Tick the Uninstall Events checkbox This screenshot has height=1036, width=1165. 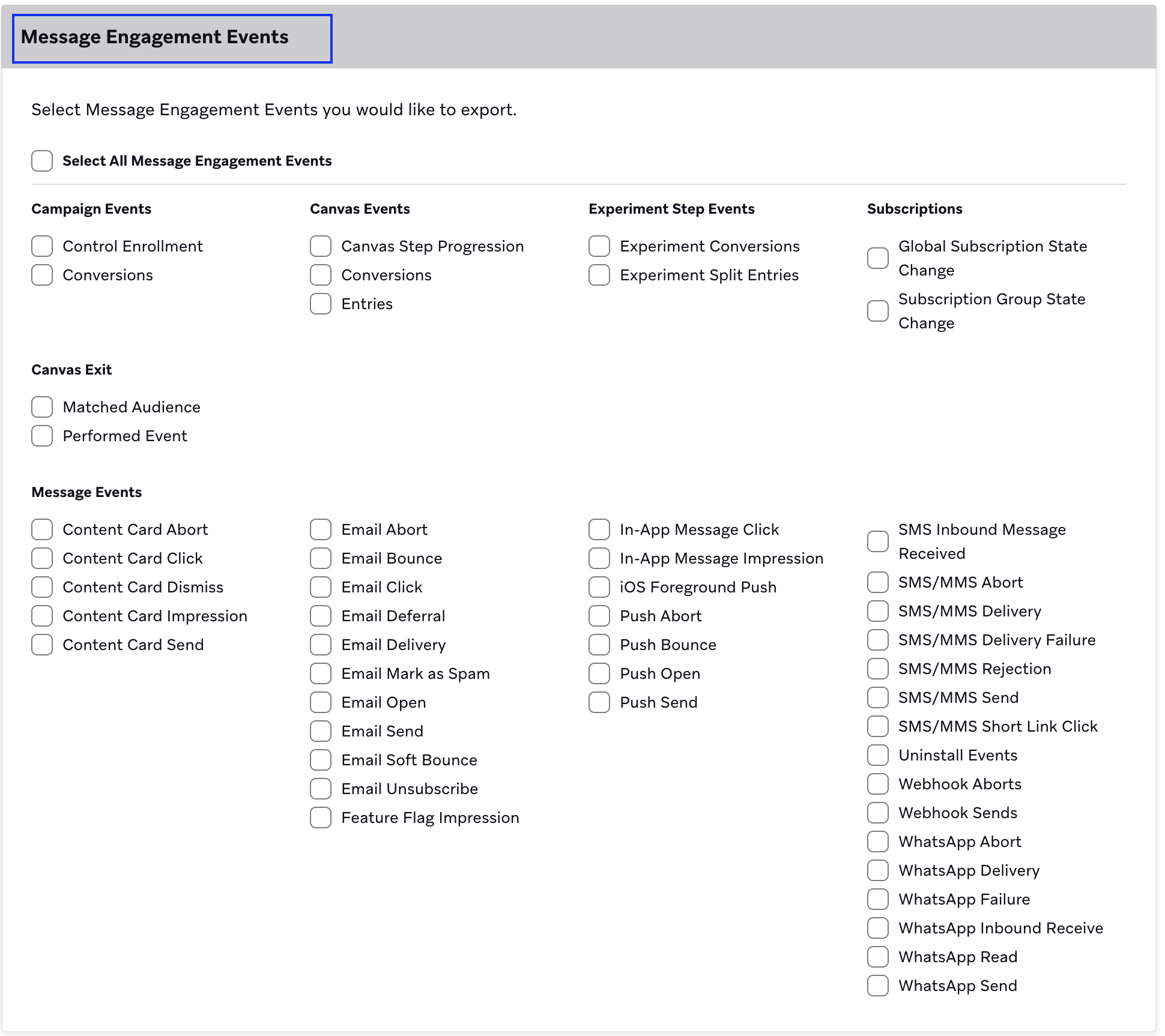pos(878,755)
